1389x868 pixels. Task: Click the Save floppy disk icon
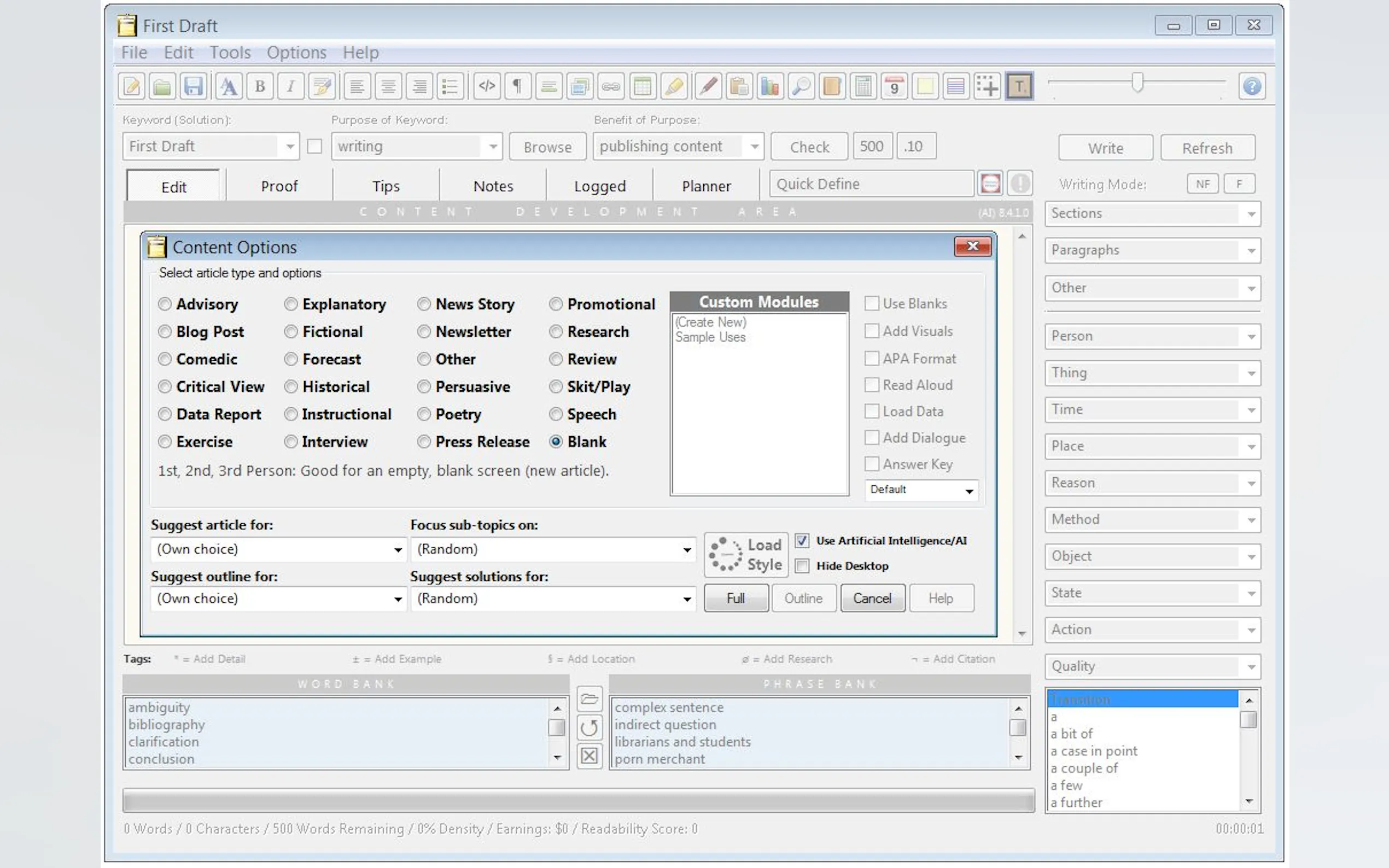click(193, 87)
